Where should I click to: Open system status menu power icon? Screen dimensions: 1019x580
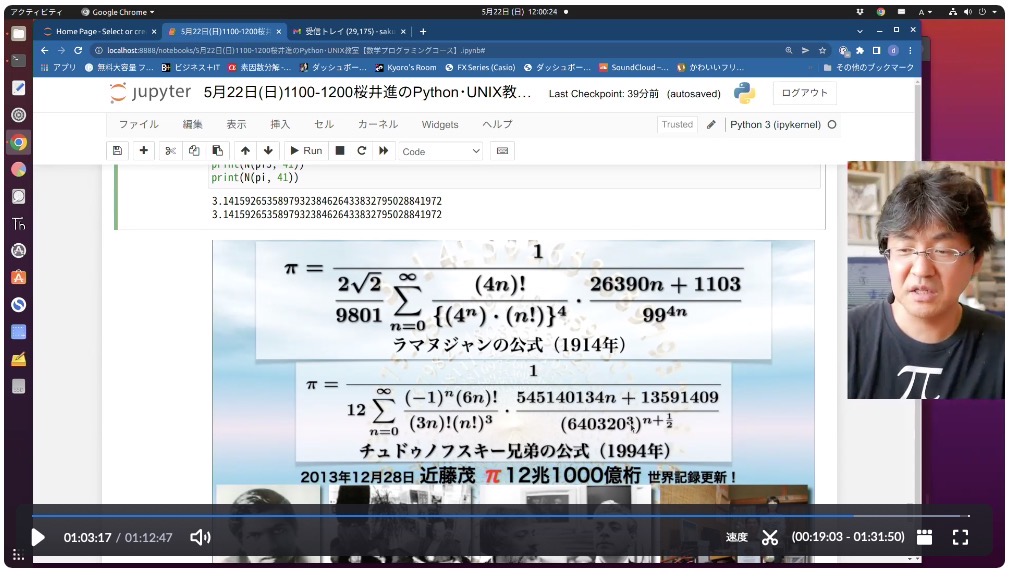tap(985, 12)
